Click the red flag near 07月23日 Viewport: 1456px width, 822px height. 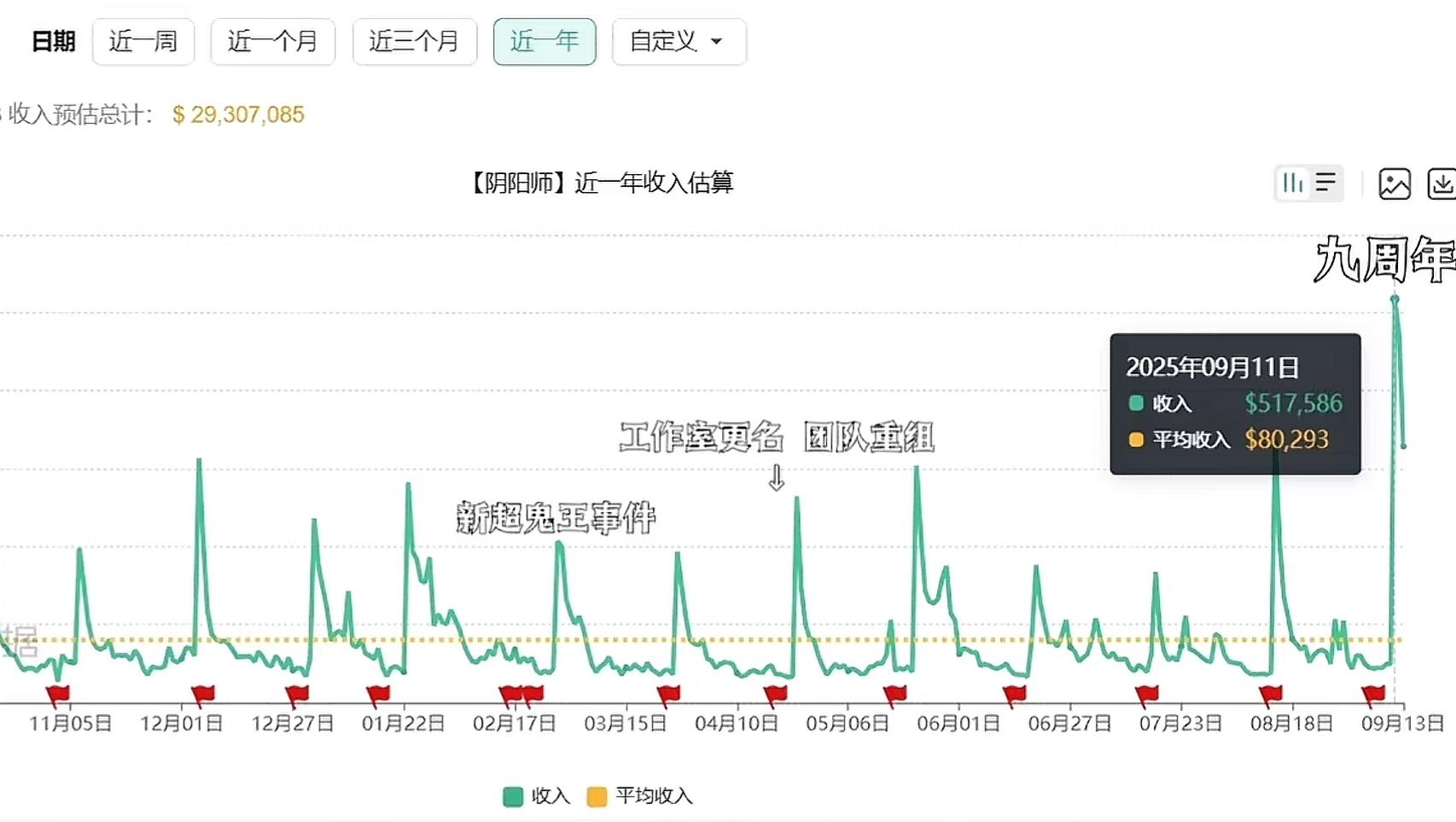click(1147, 695)
